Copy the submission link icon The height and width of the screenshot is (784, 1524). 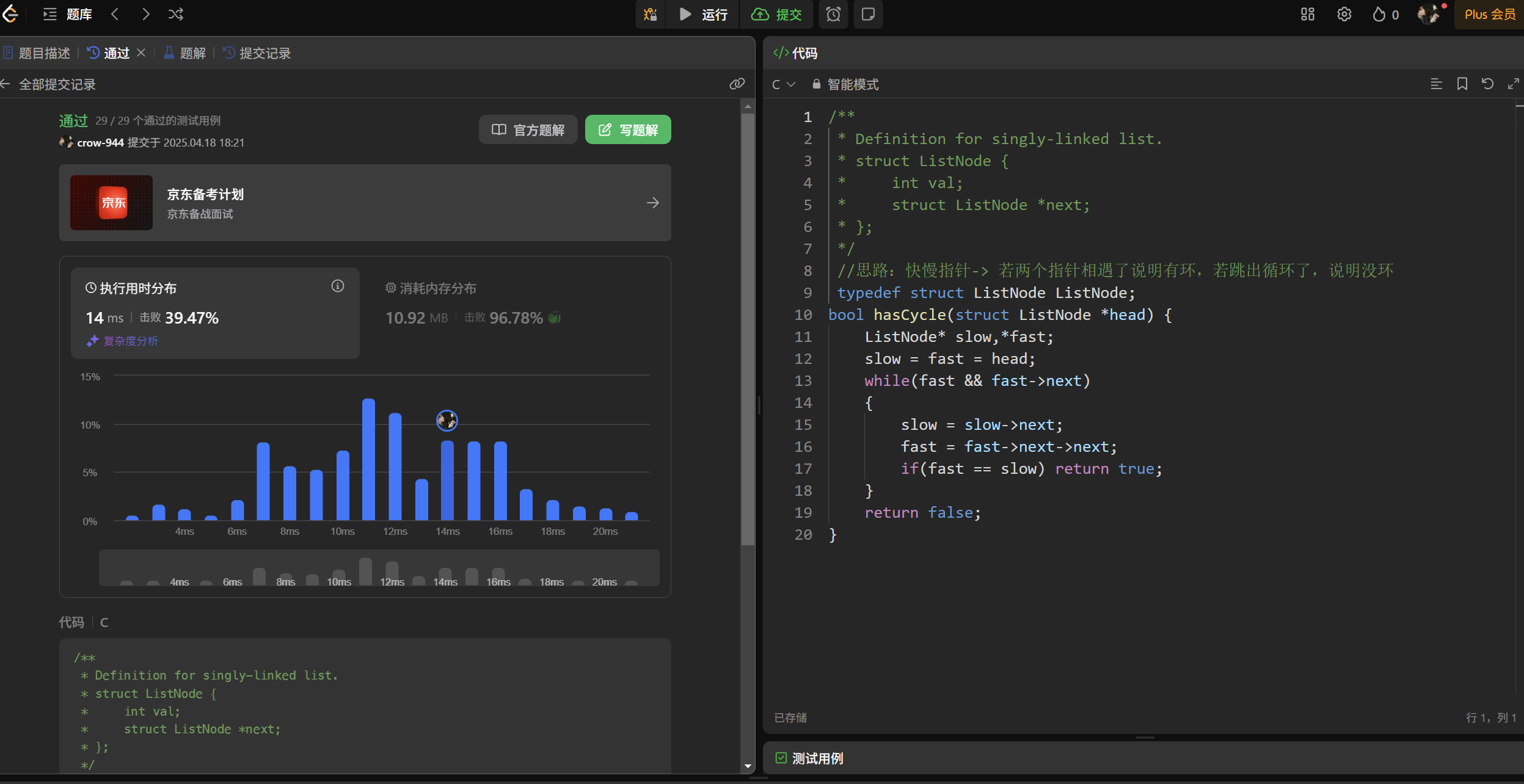tap(737, 84)
